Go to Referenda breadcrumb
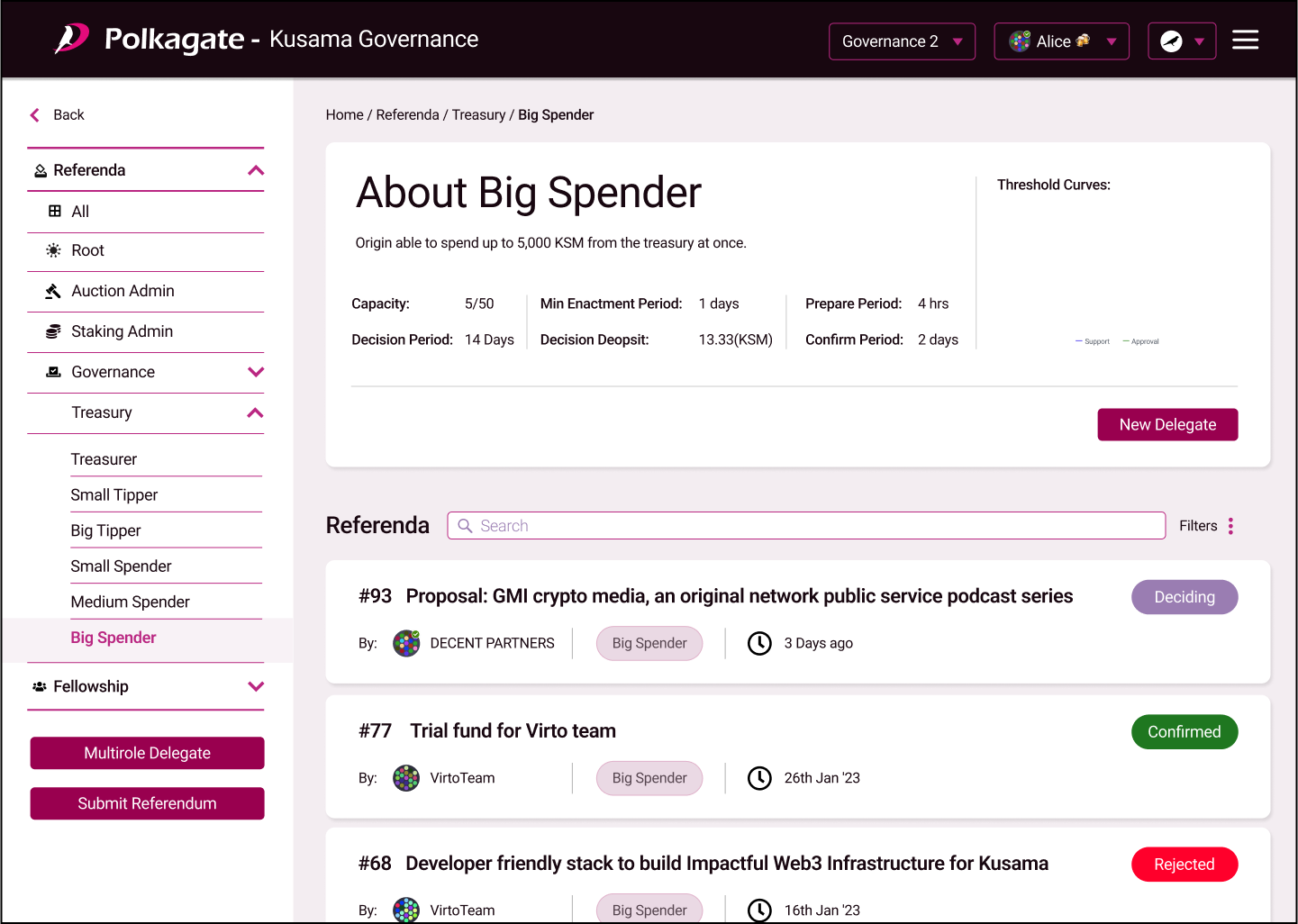 click(x=407, y=114)
